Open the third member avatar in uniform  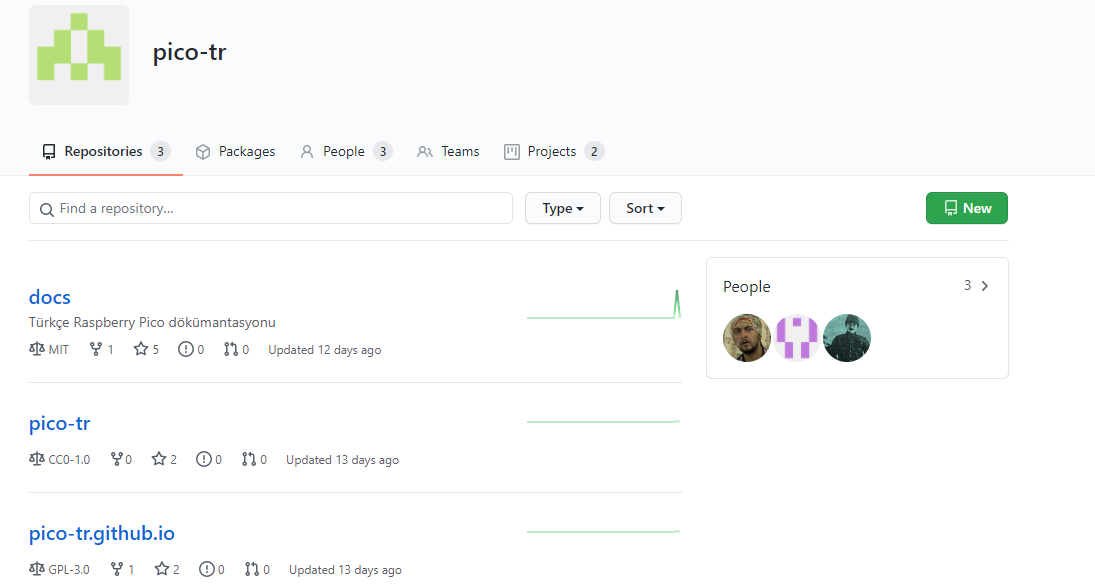pos(847,338)
